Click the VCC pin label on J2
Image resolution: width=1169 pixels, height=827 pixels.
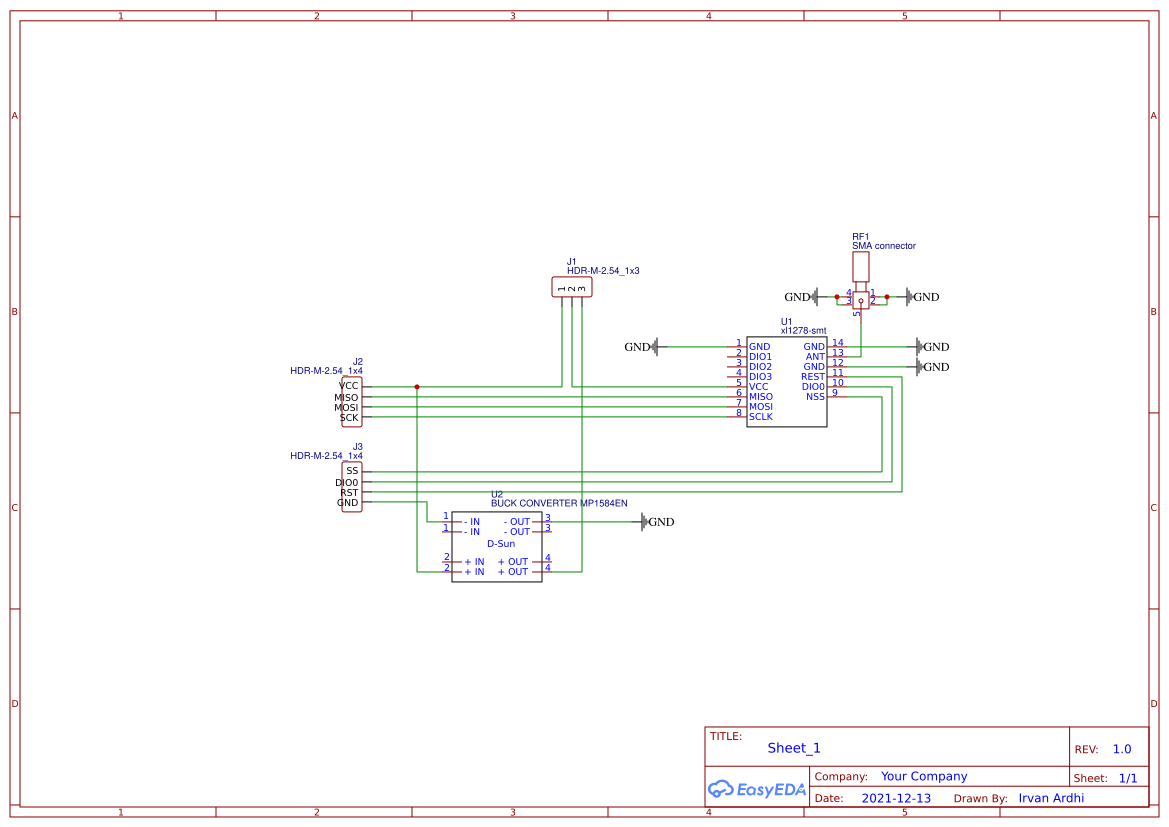point(349,386)
